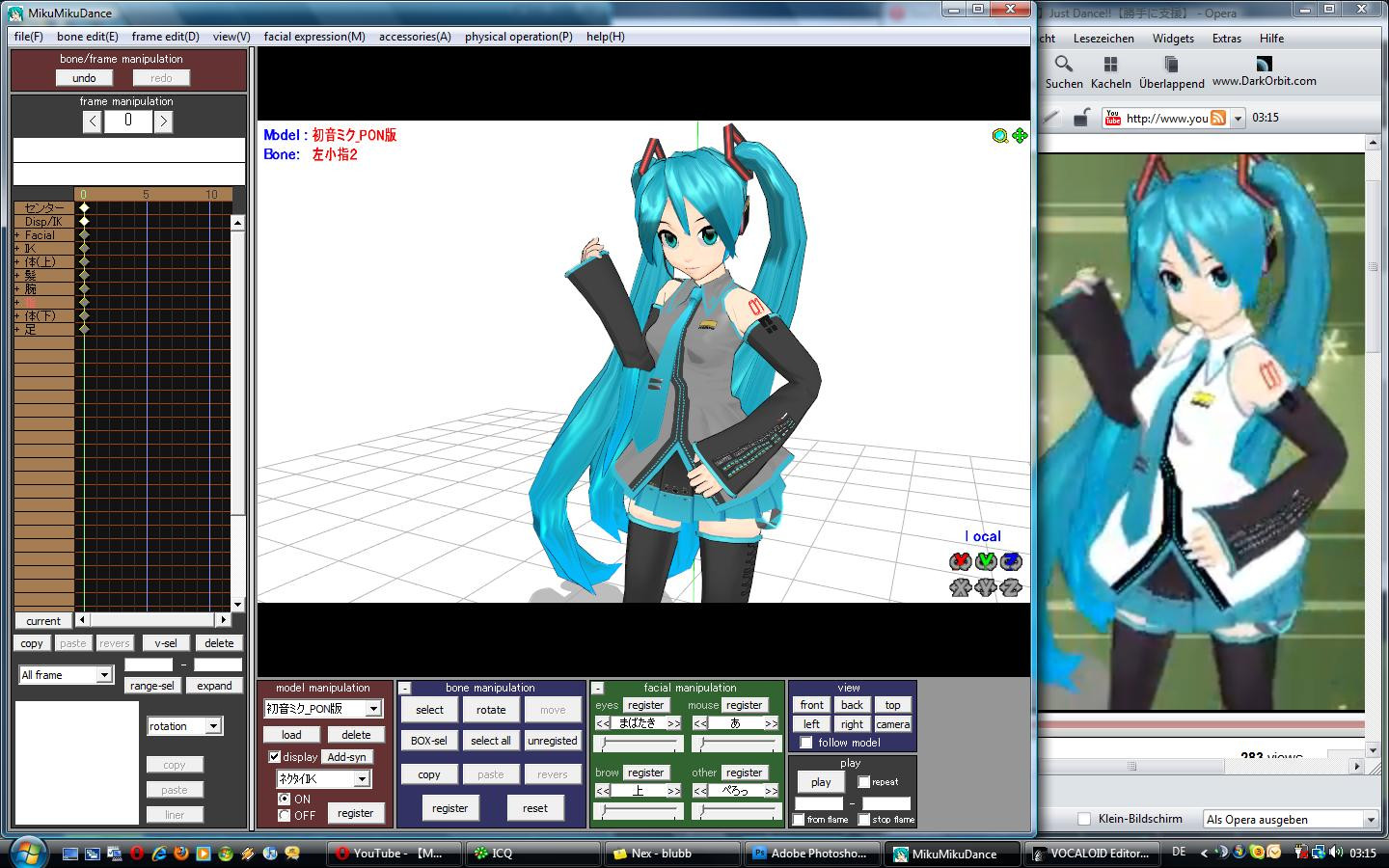This screenshot has height=868, width=1389.
Task: Open the bone edit(E) menu
Action: click(x=88, y=37)
